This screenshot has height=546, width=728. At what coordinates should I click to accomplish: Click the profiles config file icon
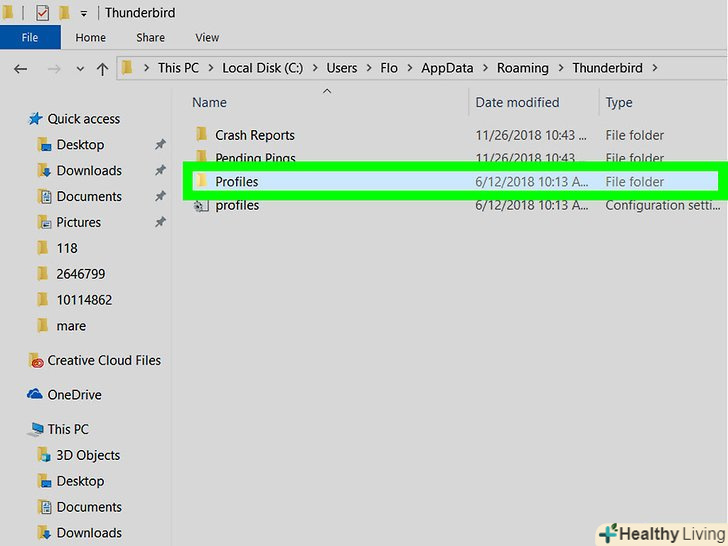tap(201, 206)
